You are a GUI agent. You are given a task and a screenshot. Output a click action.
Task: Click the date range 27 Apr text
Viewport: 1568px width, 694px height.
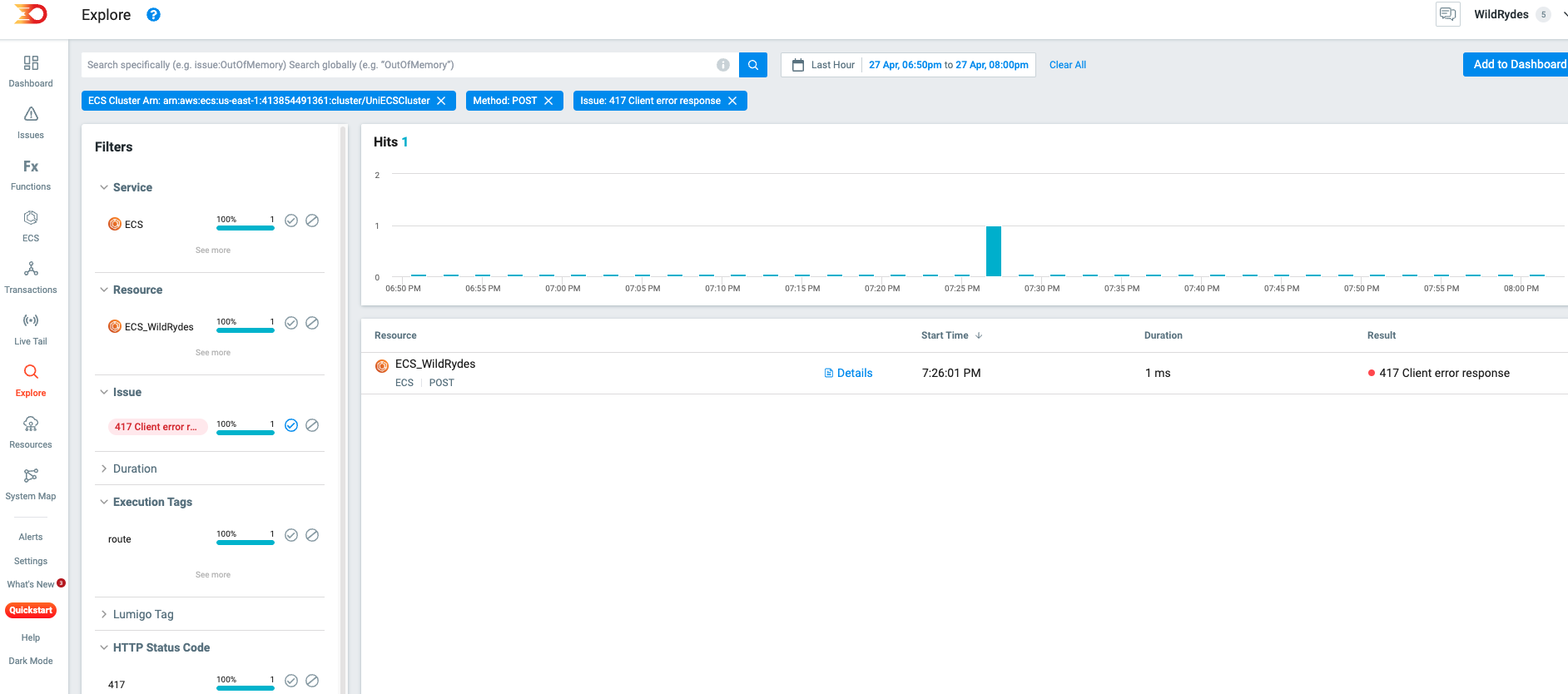[x=949, y=65]
